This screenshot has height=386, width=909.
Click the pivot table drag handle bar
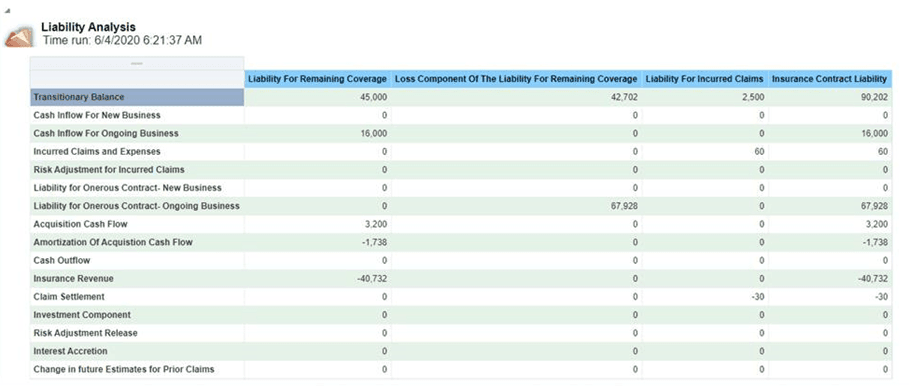click(137, 63)
